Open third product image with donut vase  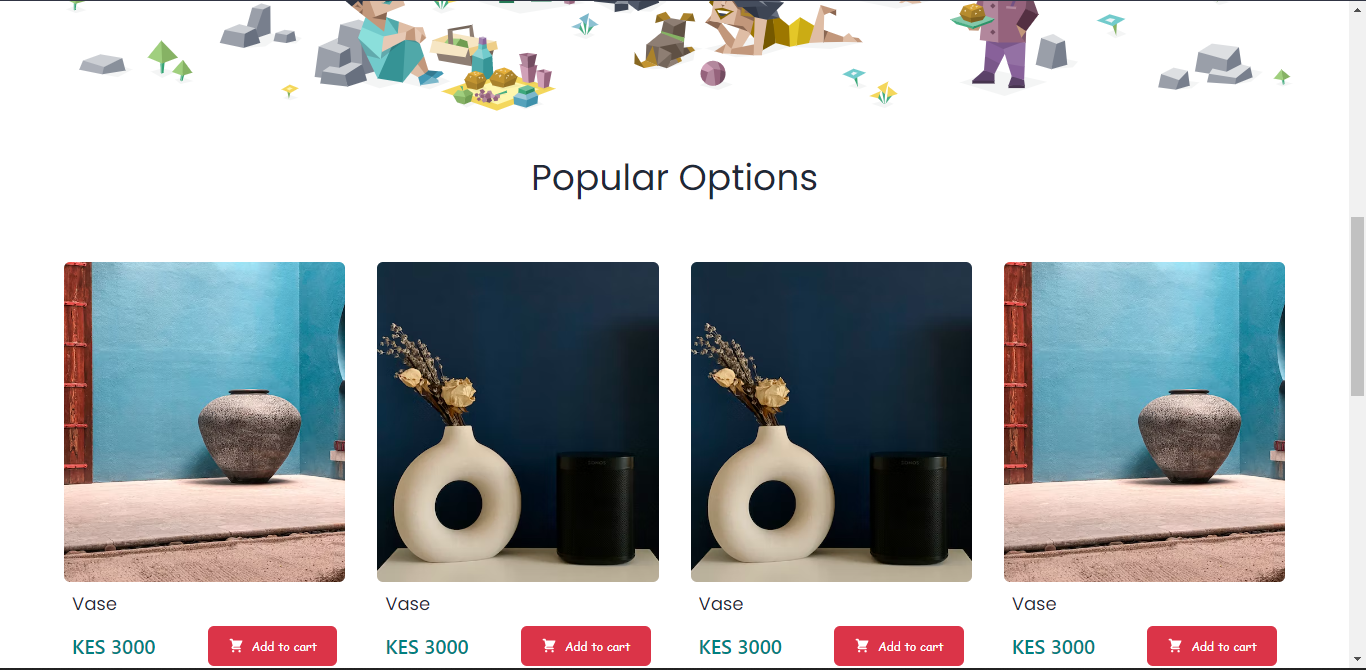click(x=831, y=422)
